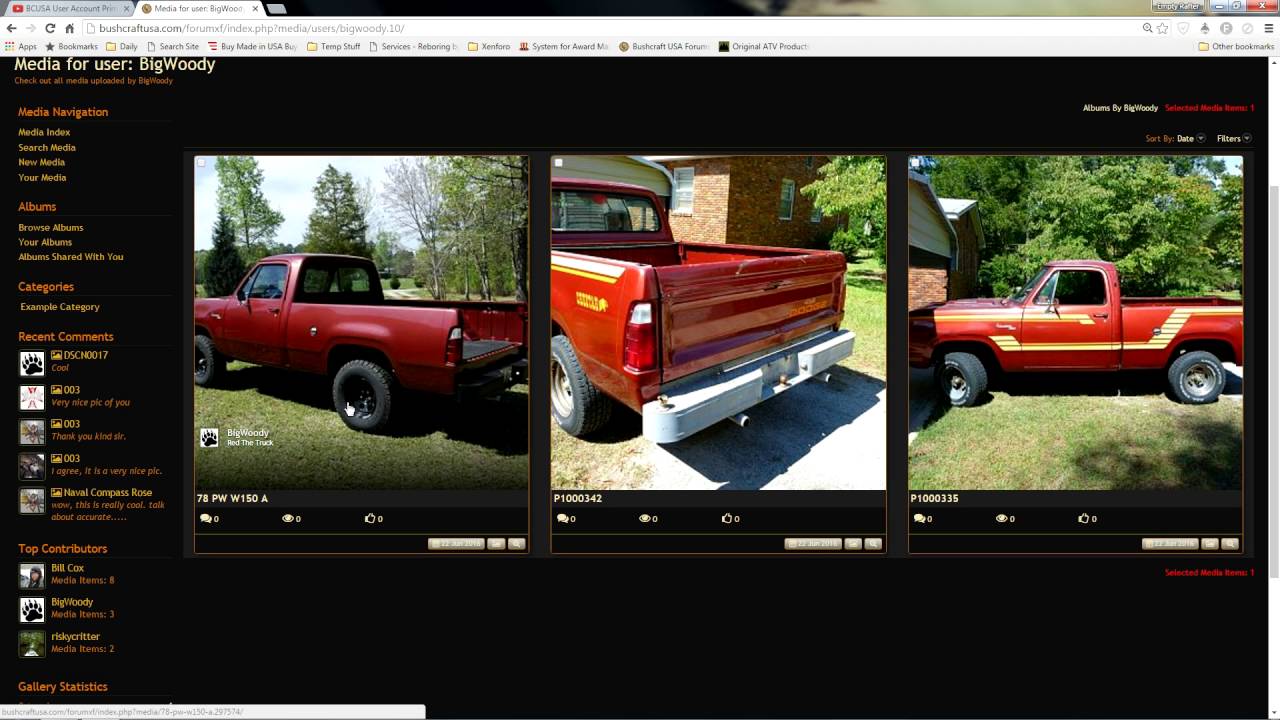
Task: Open Your Media in Media Navigation
Action: (x=42, y=177)
